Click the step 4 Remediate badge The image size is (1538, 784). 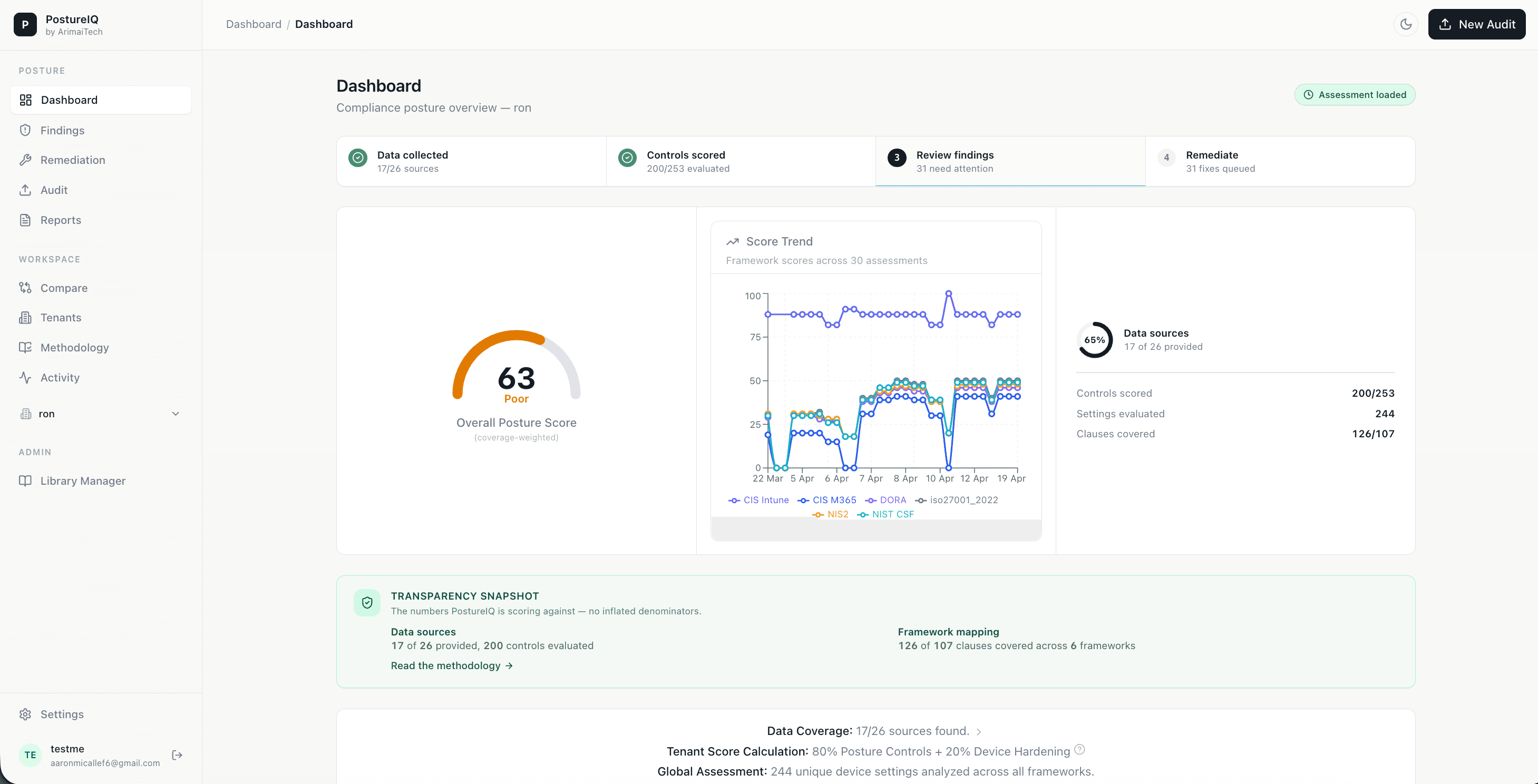point(1166,158)
